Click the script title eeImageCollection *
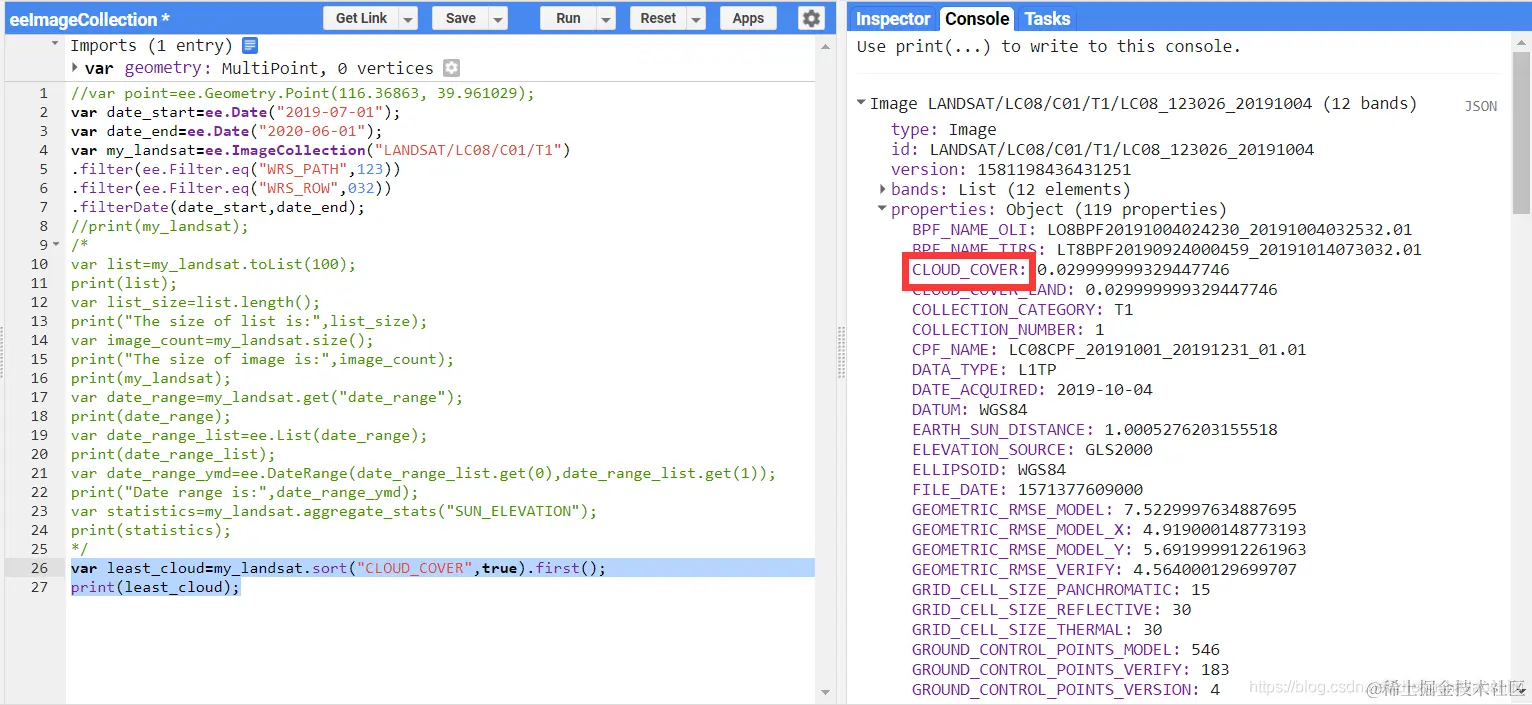The height and width of the screenshot is (705, 1532). [89, 19]
